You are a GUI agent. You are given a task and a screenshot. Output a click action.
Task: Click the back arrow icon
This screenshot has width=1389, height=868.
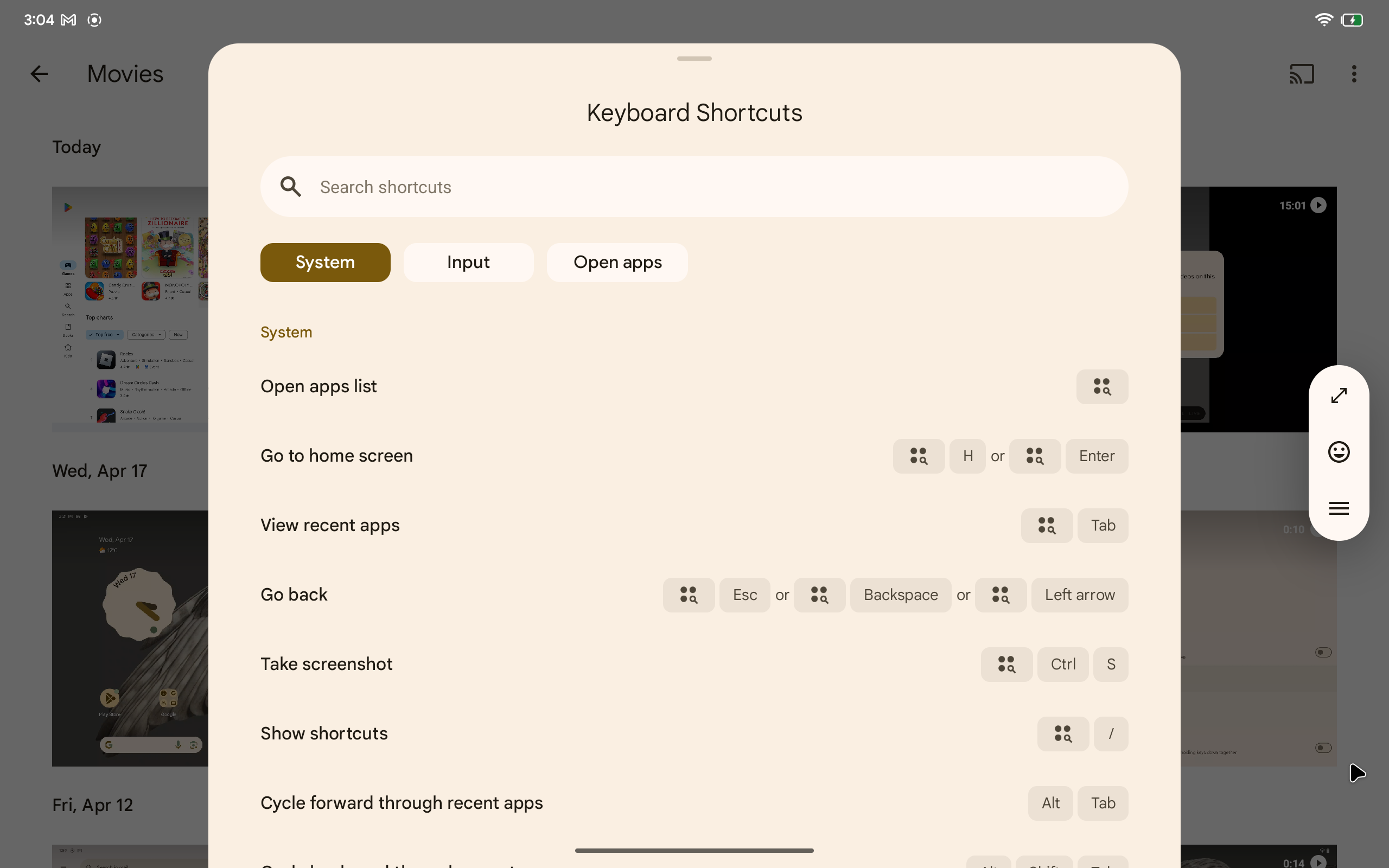click(x=37, y=73)
